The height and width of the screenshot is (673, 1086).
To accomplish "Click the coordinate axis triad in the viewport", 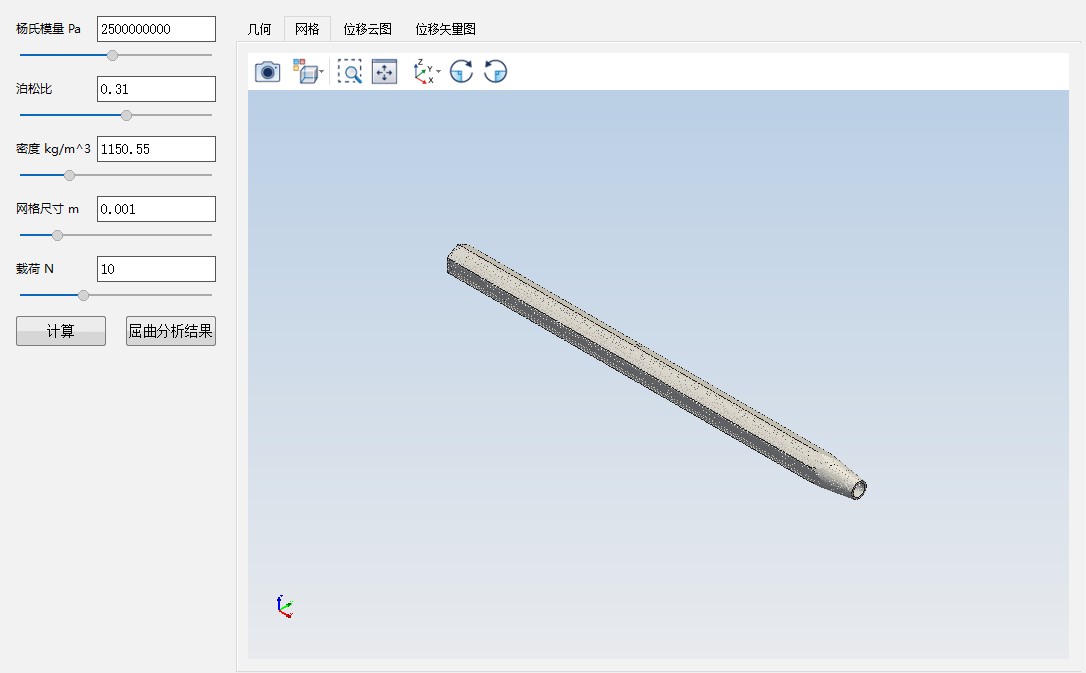I will tap(284, 606).
